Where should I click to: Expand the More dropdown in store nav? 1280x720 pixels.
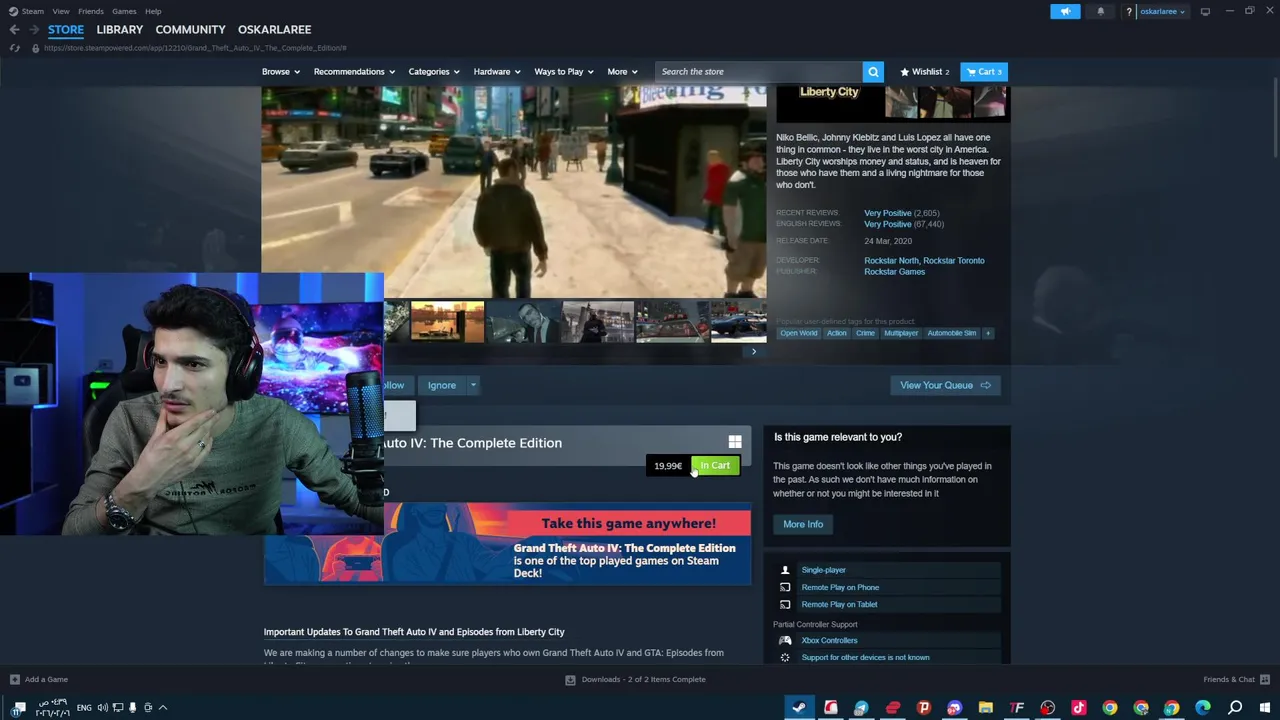click(622, 72)
